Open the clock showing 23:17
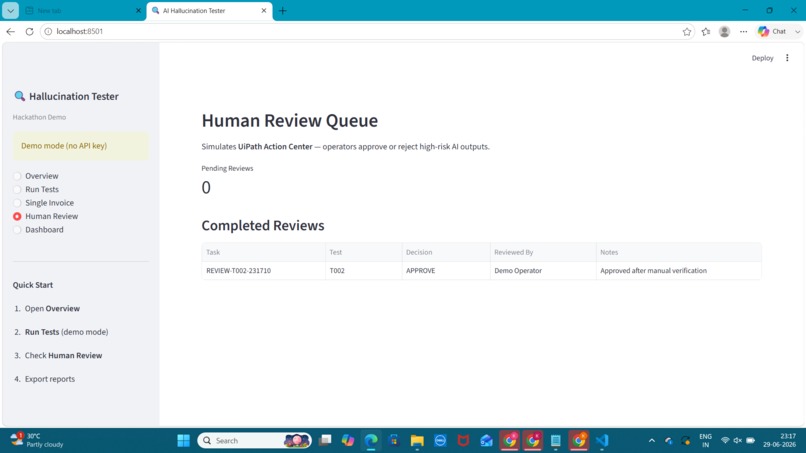The width and height of the screenshot is (806, 453). click(x=779, y=441)
